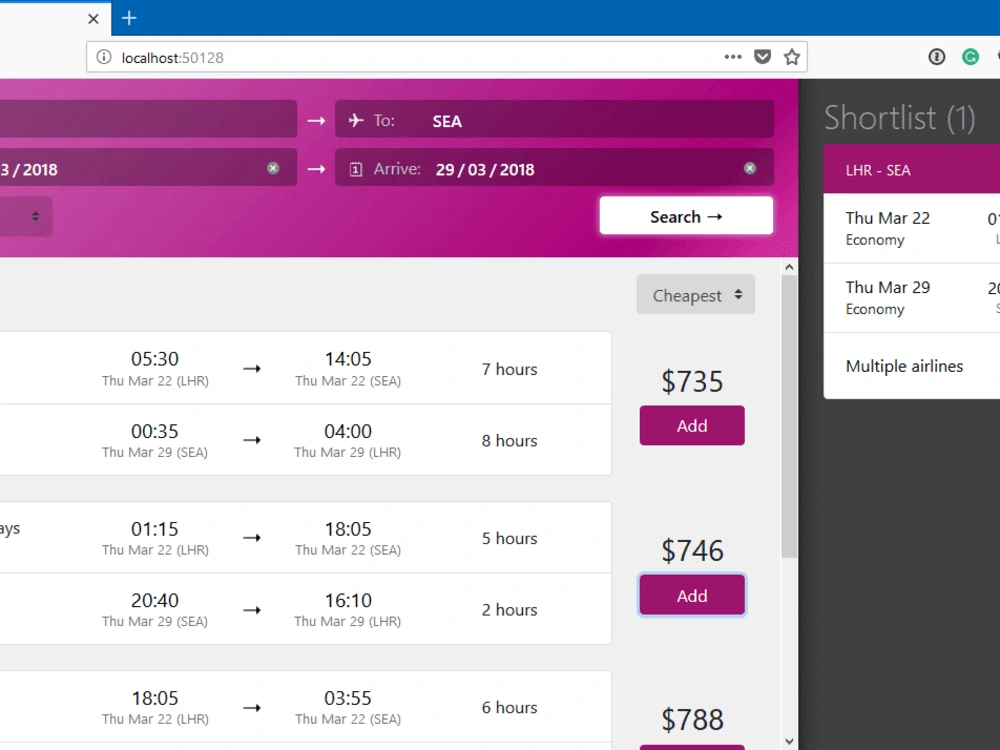Click the 6 hours duration
Screen dimensions: 1000x750
pyautogui.click(x=510, y=707)
